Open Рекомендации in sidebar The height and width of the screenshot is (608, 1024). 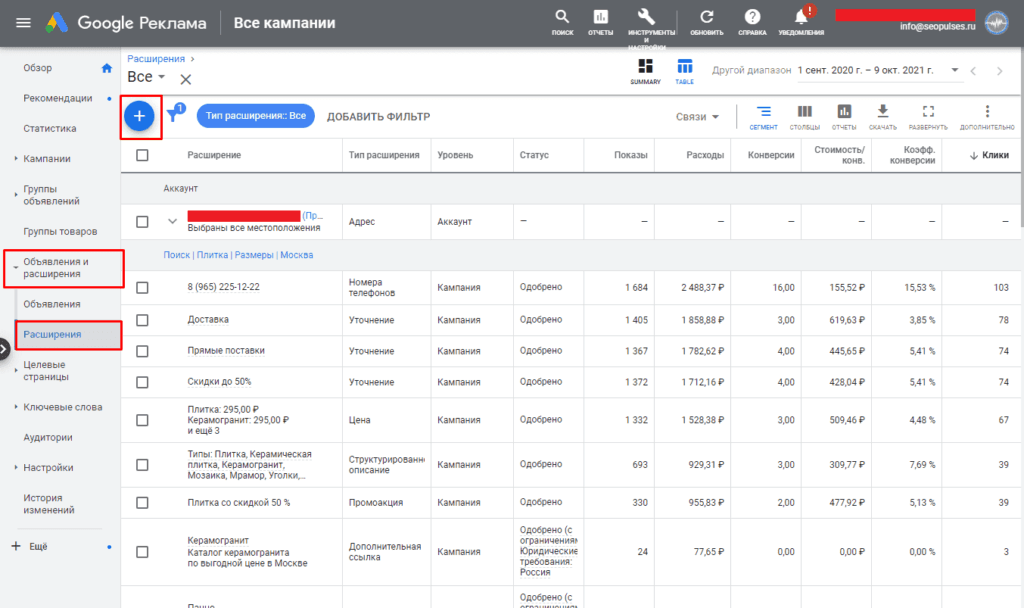[x=57, y=98]
